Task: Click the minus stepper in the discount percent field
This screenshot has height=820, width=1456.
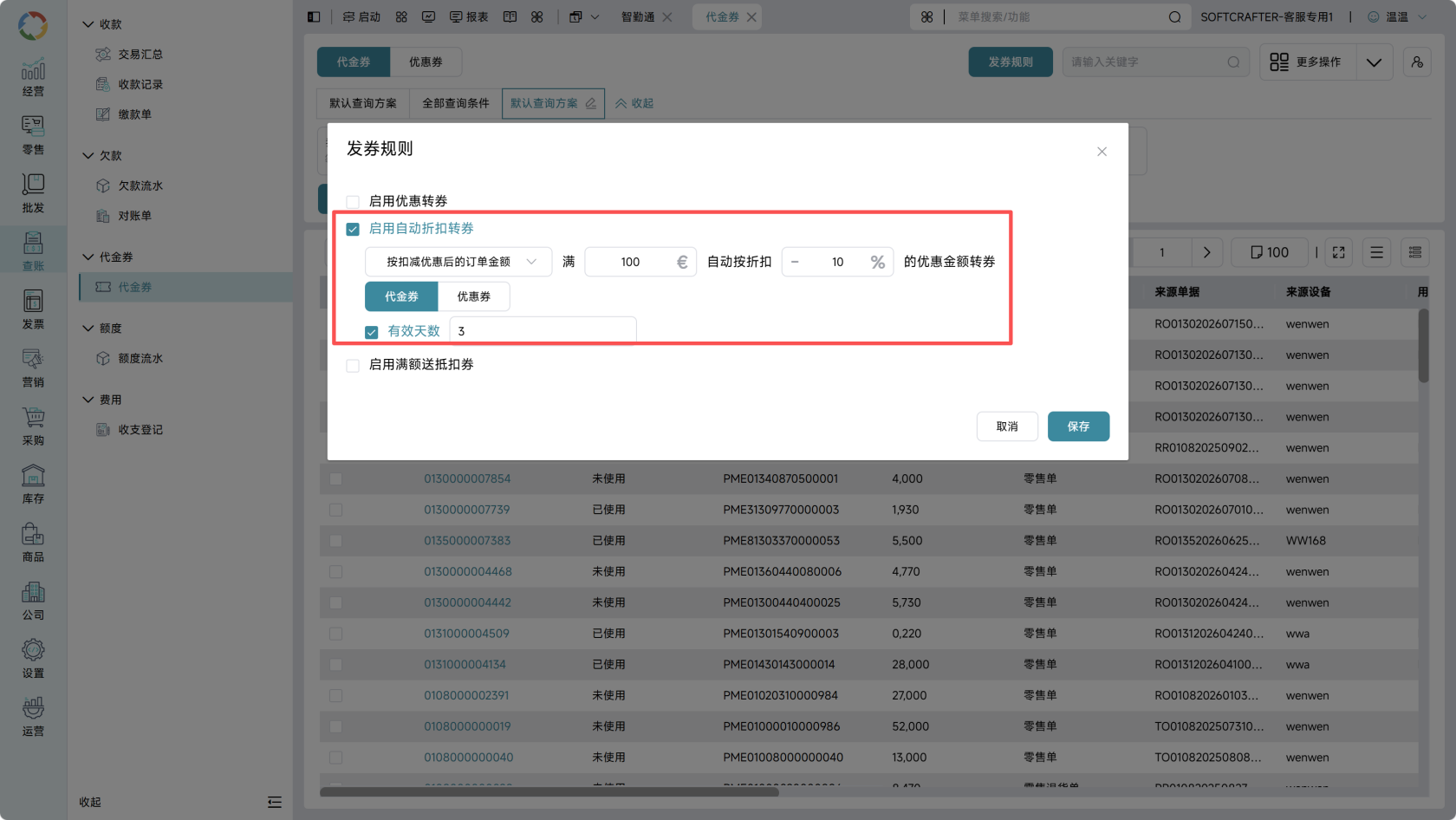Action: tap(795, 262)
